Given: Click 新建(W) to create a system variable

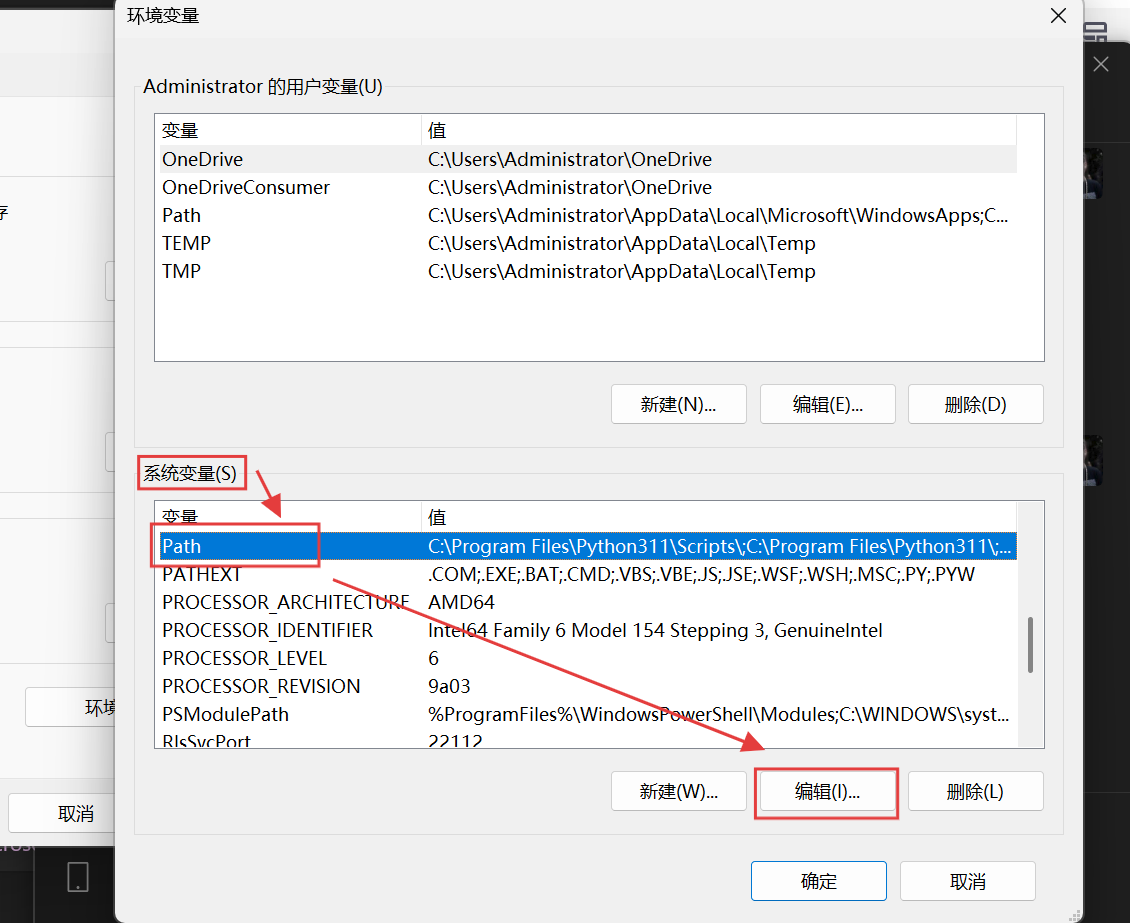Looking at the screenshot, I should coord(678,791).
